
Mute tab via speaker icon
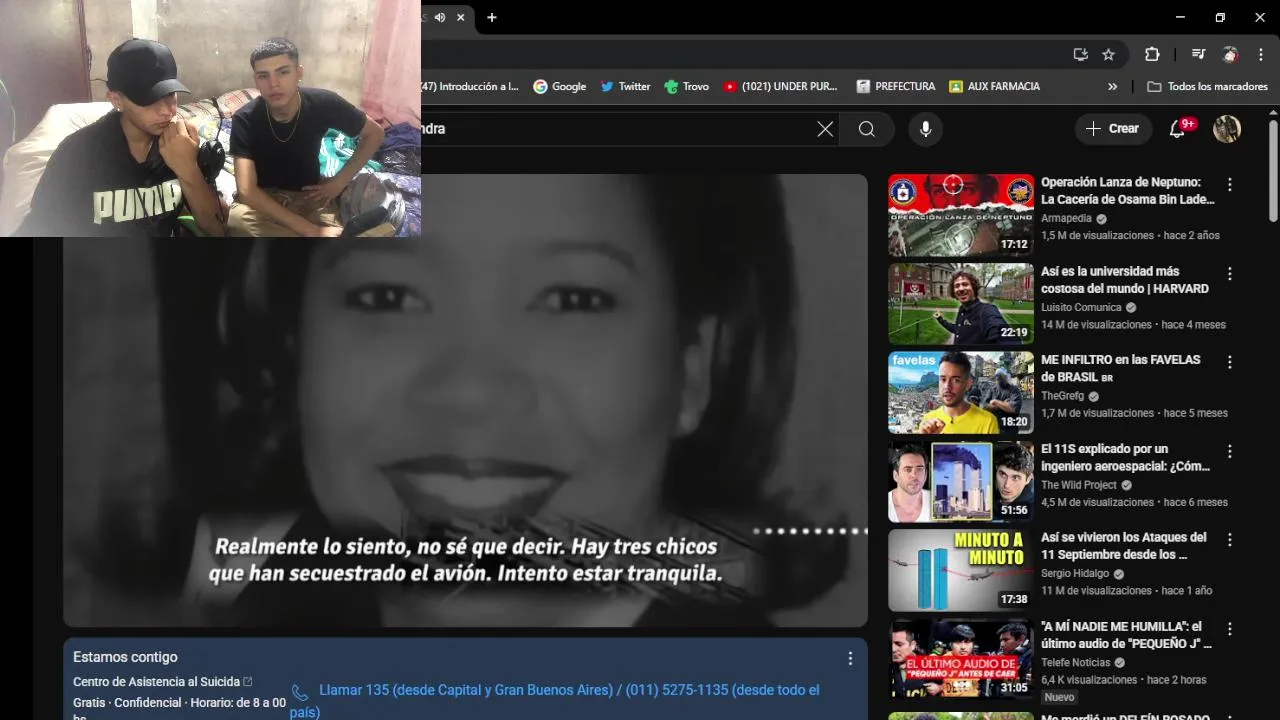(x=440, y=17)
